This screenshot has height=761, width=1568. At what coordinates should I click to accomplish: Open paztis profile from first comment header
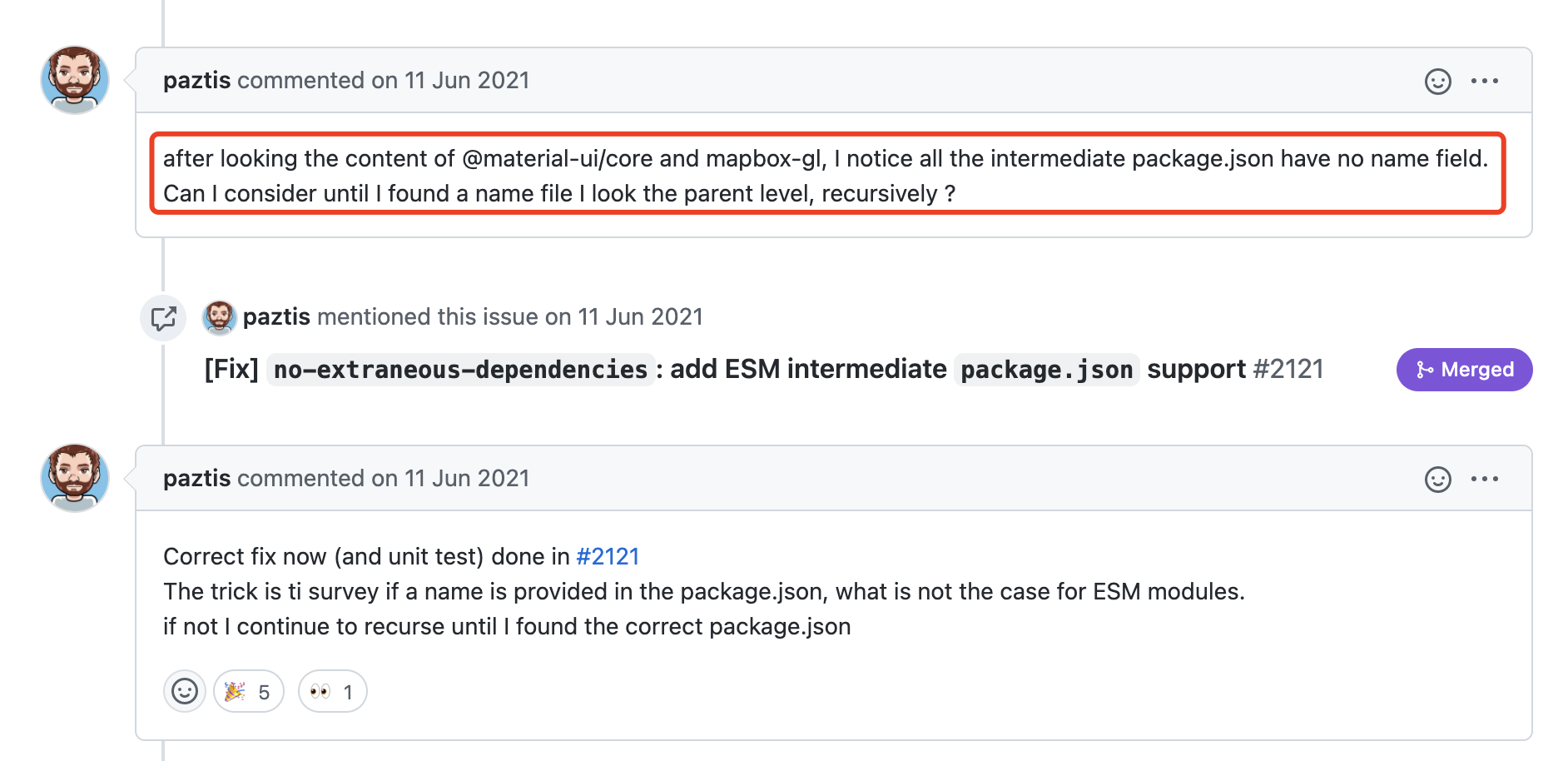[196, 81]
